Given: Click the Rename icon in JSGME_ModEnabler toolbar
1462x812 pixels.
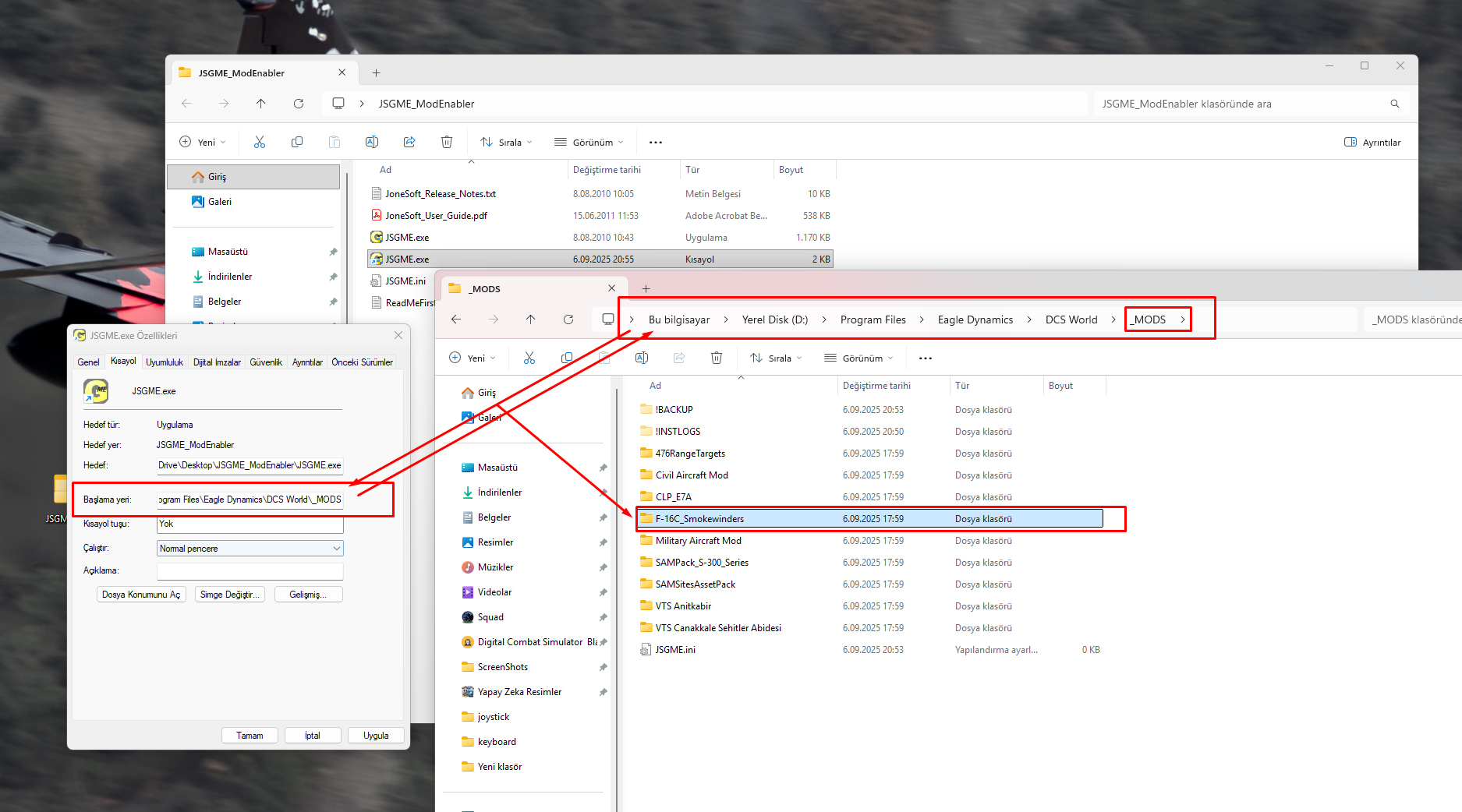Looking at the screenshot, I should (372, 142).
